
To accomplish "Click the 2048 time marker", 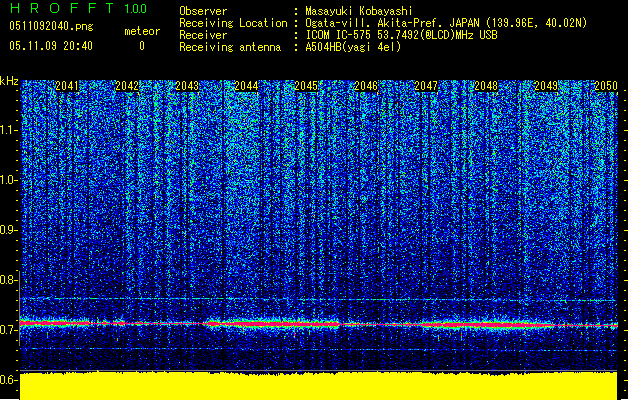I will click(486, 86).
